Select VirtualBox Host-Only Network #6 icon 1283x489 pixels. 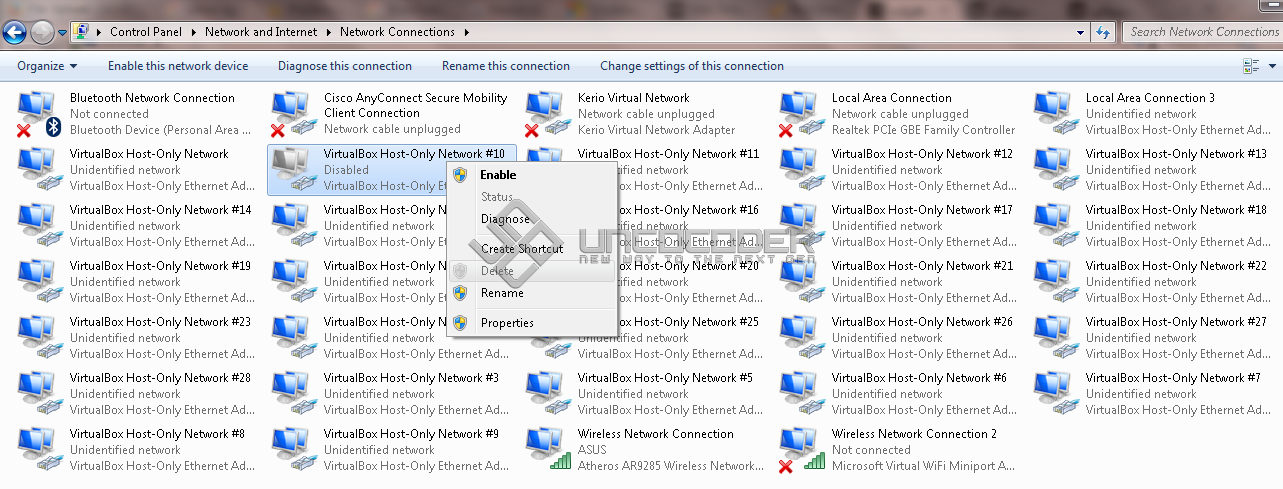coord(801,394)
